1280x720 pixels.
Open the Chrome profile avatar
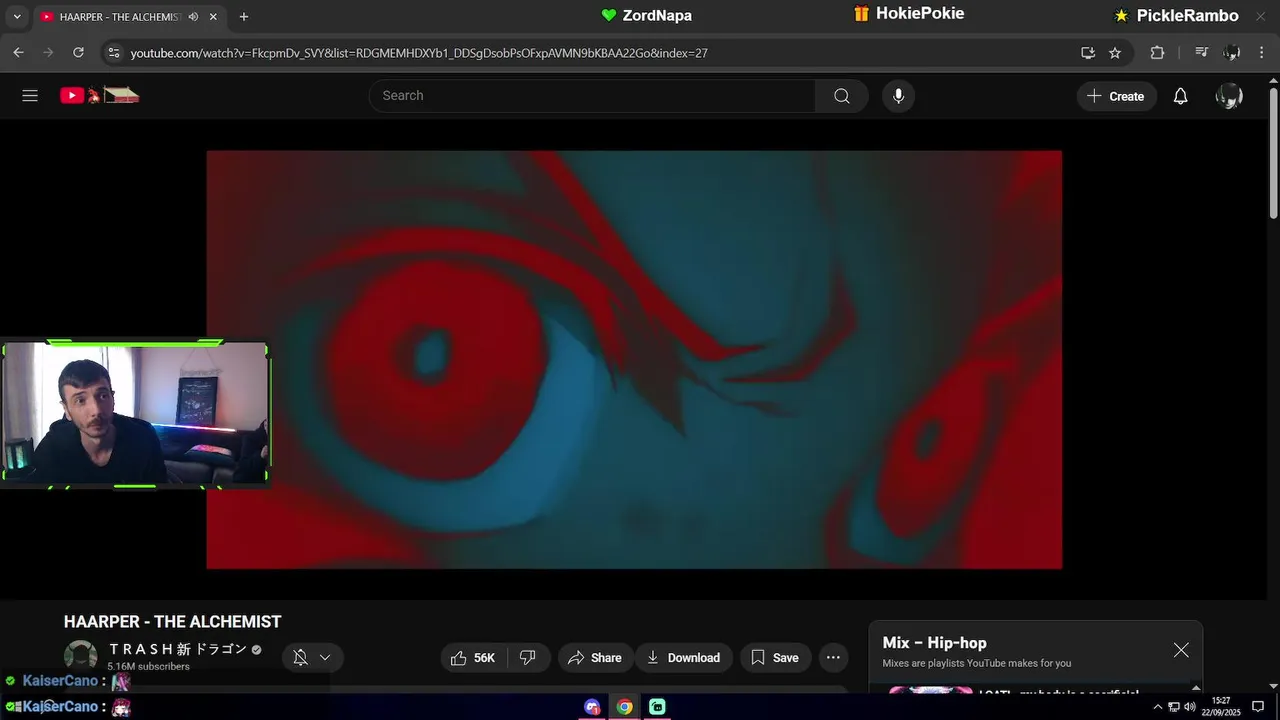[1232, 53]
